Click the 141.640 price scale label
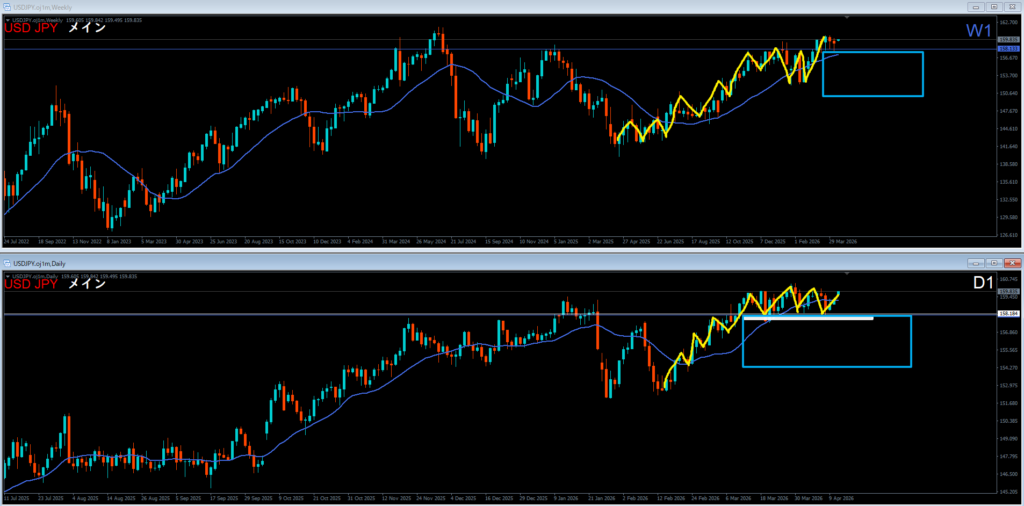Image resolution: width=1024 pixels, height=506 pixels. pyautogui.click(x=1008, y=146)
